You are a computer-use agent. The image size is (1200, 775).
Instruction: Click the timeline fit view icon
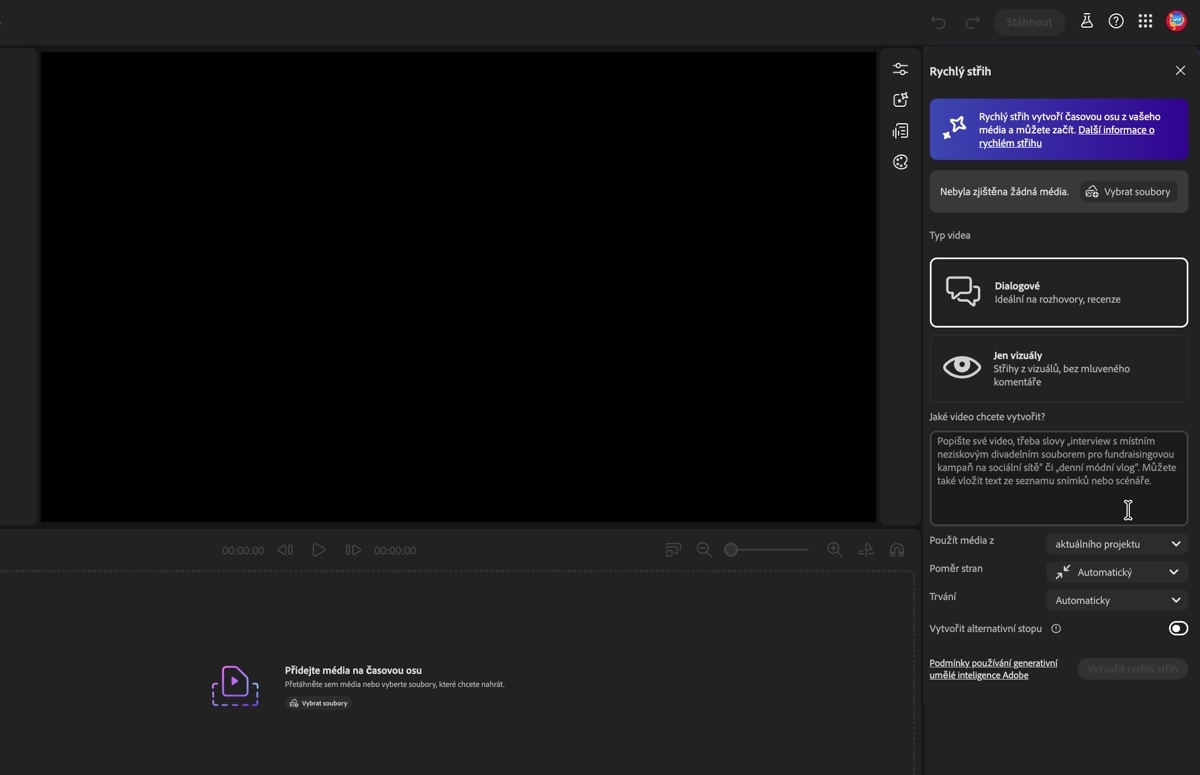pyautogui.click(x=673, y=550)
